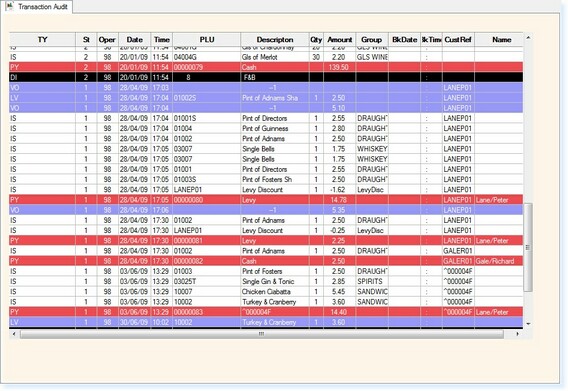Click the vertical scrollbar down arrow
The width and height of the screenshot is (568, 391).
[x=528, y=324]
